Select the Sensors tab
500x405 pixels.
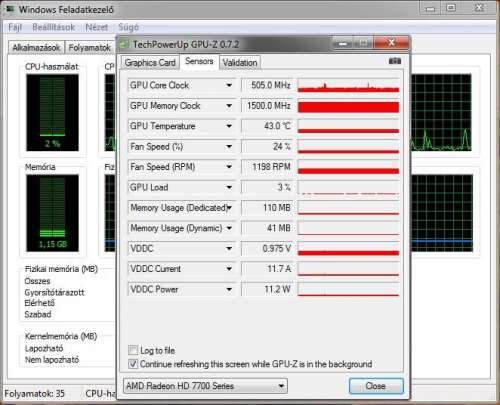click(199, 61)
